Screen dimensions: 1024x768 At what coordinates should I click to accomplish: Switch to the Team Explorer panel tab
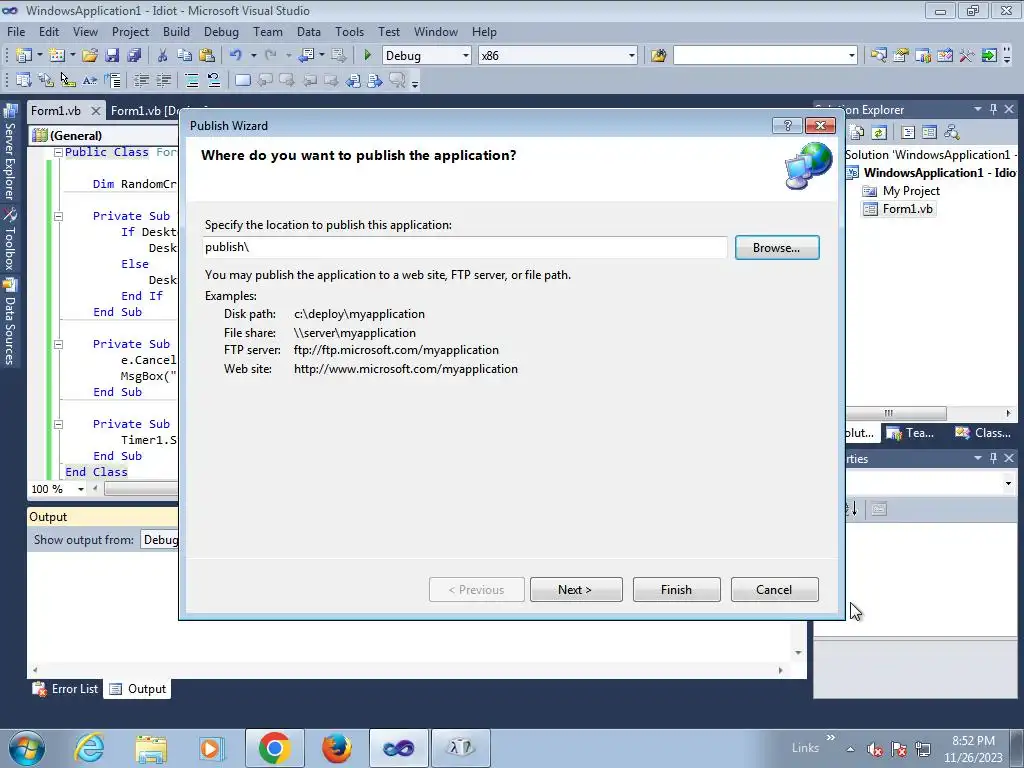(x=911, y=433)
